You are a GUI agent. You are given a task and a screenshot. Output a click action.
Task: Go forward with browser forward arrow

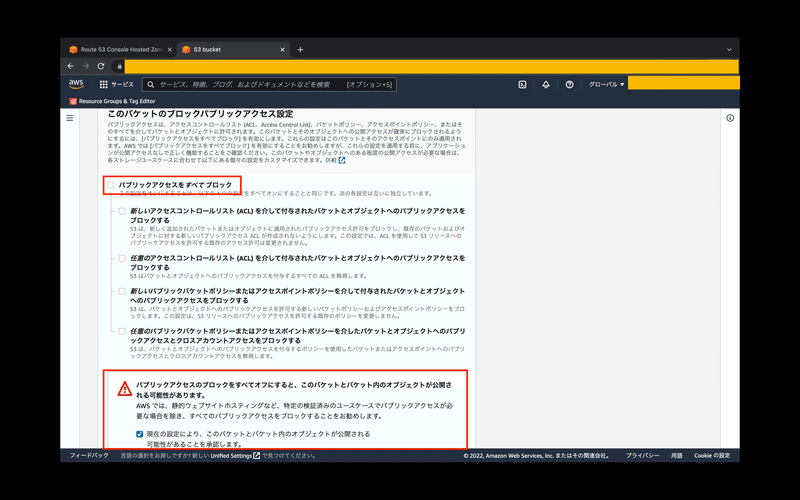(86, 66)
